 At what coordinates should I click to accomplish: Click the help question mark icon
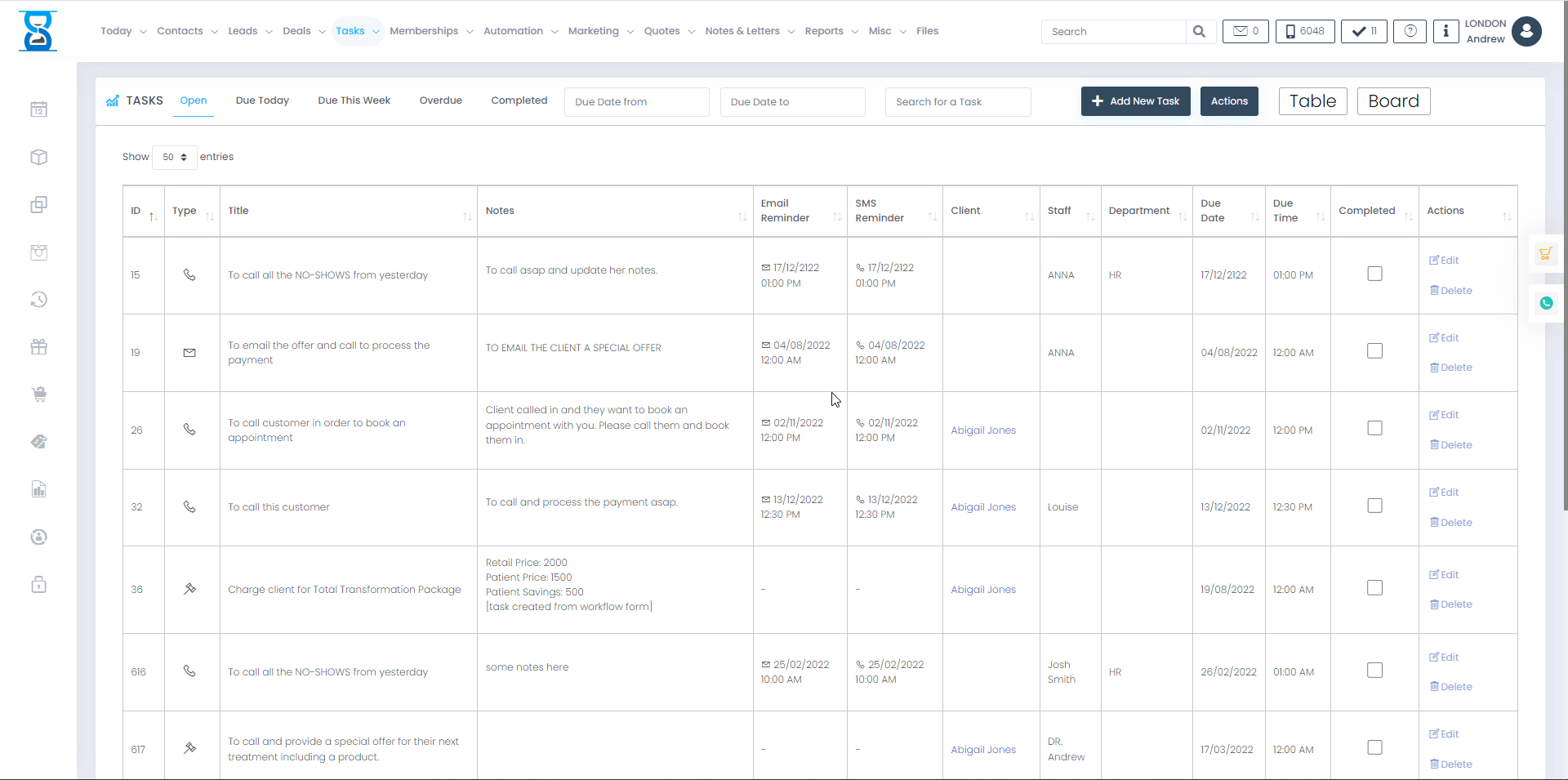[1410, 31]
